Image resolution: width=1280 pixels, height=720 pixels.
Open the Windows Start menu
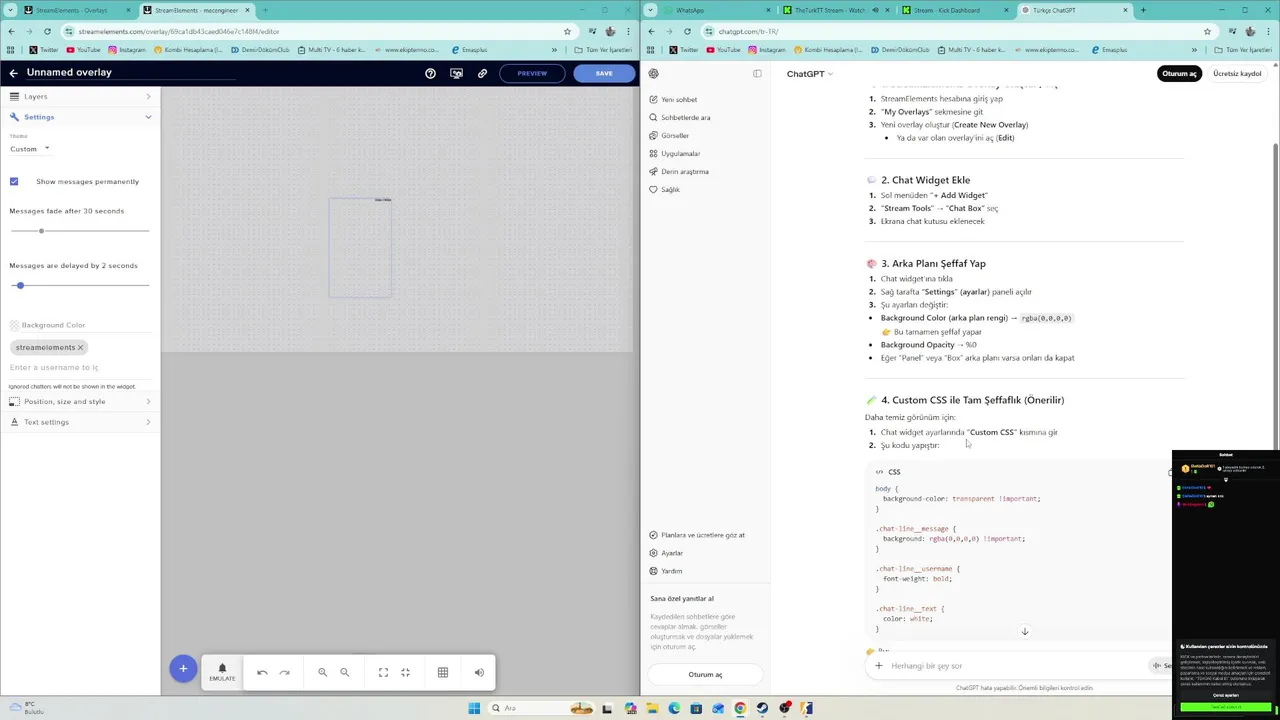pyautogui.click(x=474, y=708)
